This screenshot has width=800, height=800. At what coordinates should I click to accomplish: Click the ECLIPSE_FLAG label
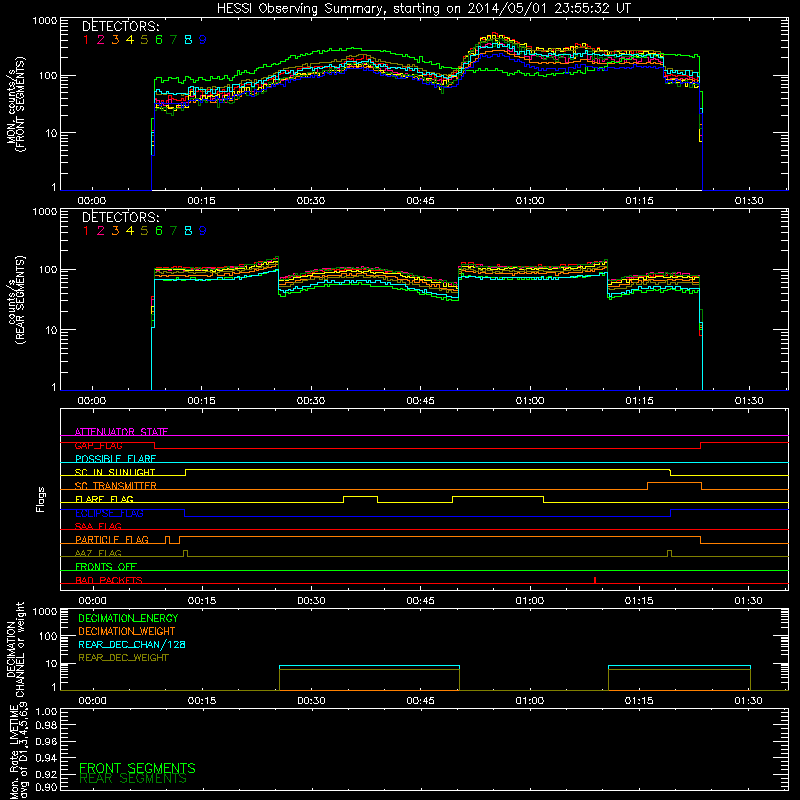click(x=109, y=513)
